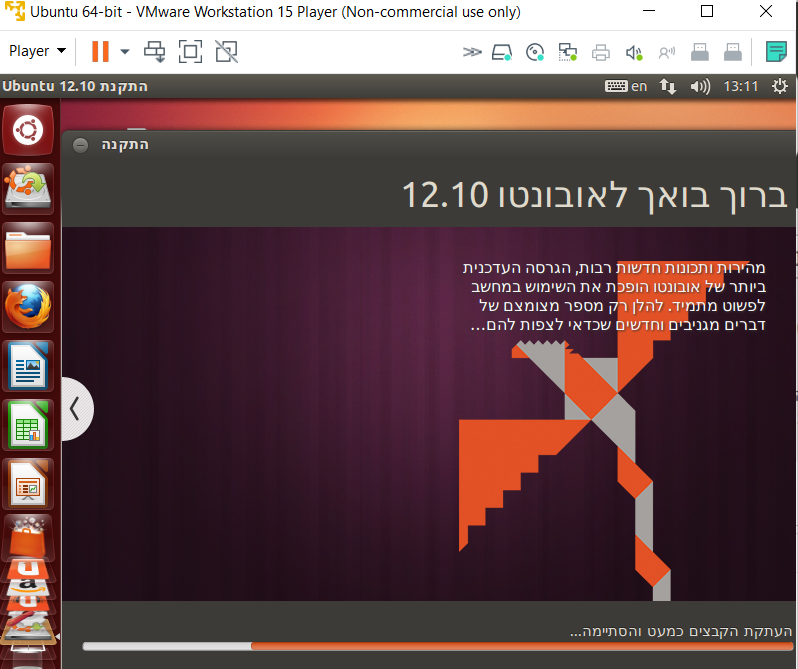The height and width of the screenshot is (669, 798).
Task: Open the Player menu
Action: pyautogui.click(x=37, y=51)
